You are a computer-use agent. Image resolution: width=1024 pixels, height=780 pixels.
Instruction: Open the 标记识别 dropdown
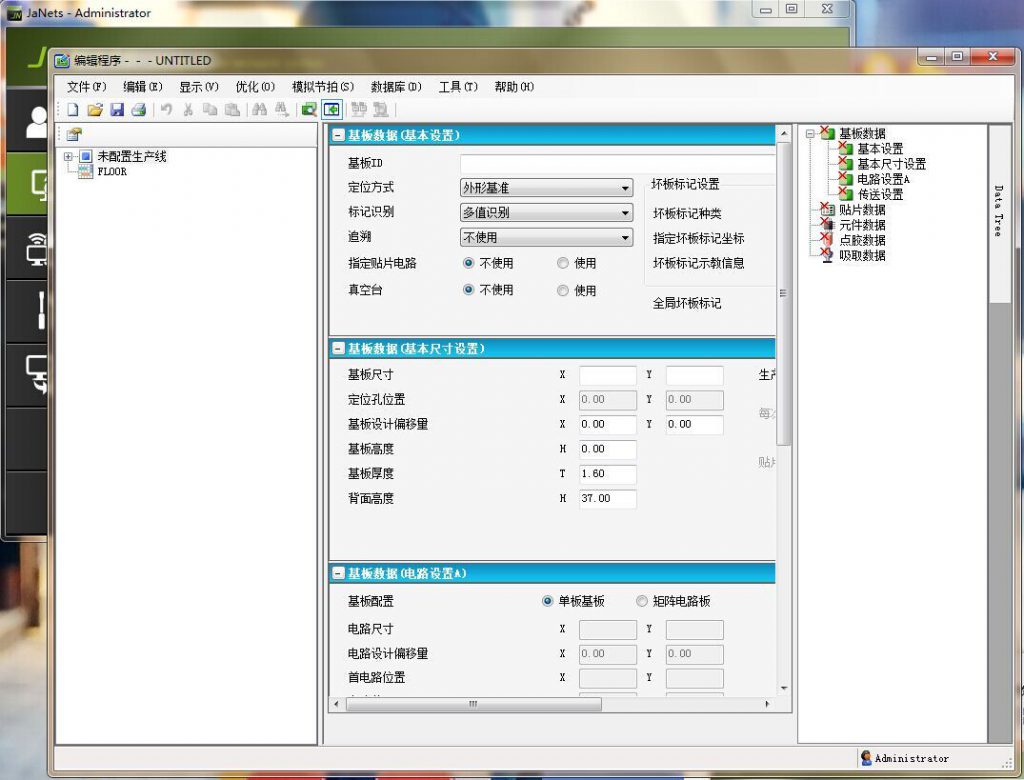click(547, 212)
